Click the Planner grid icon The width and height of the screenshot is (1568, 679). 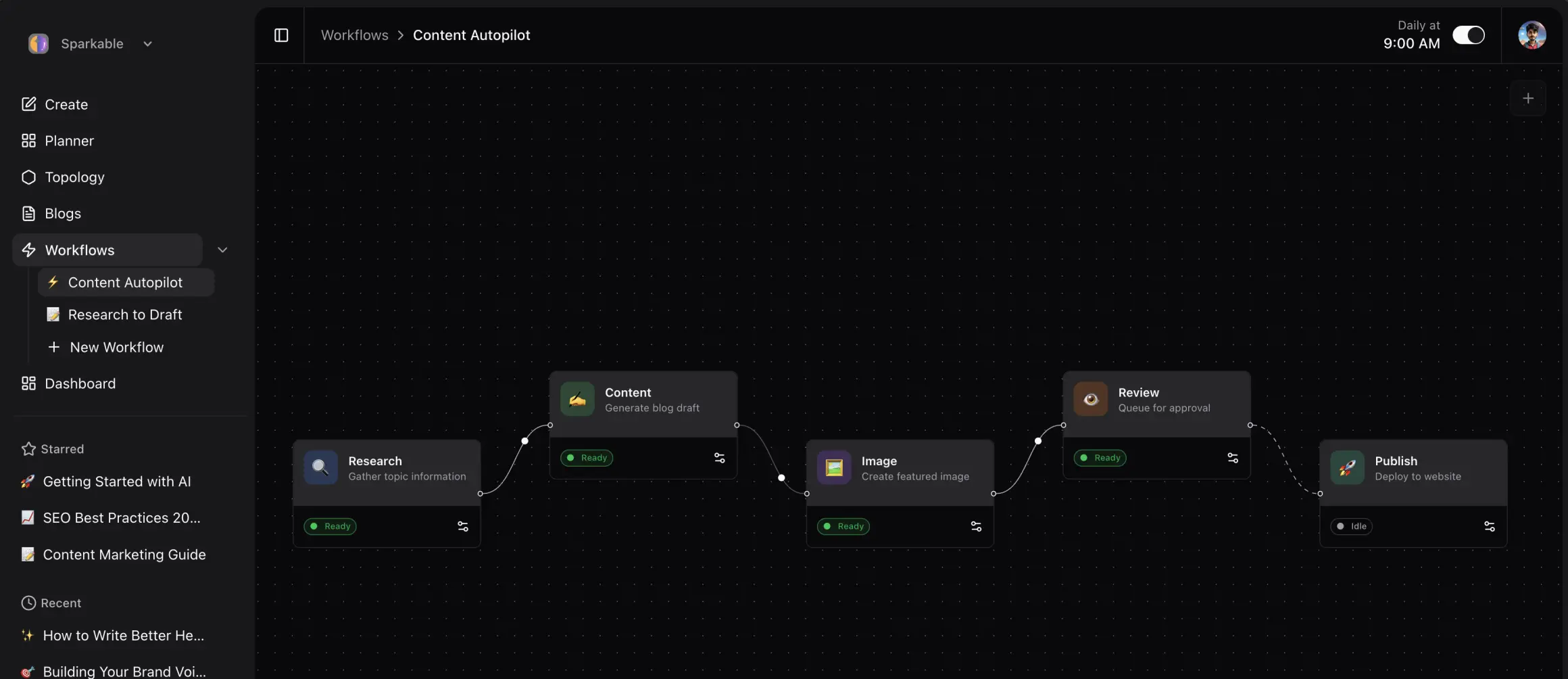[28, 141]
